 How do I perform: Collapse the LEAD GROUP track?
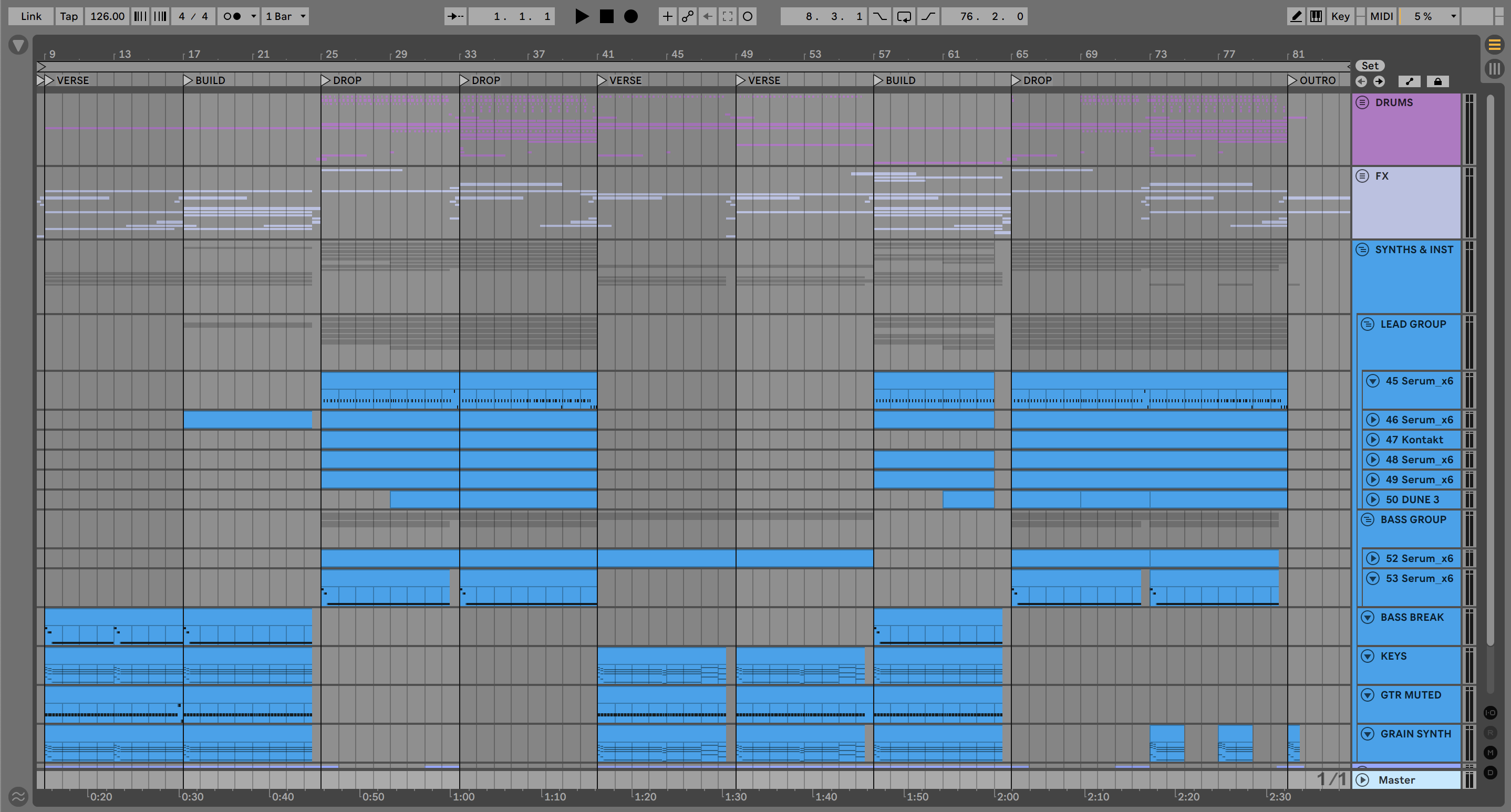[x=1367, y=324]
